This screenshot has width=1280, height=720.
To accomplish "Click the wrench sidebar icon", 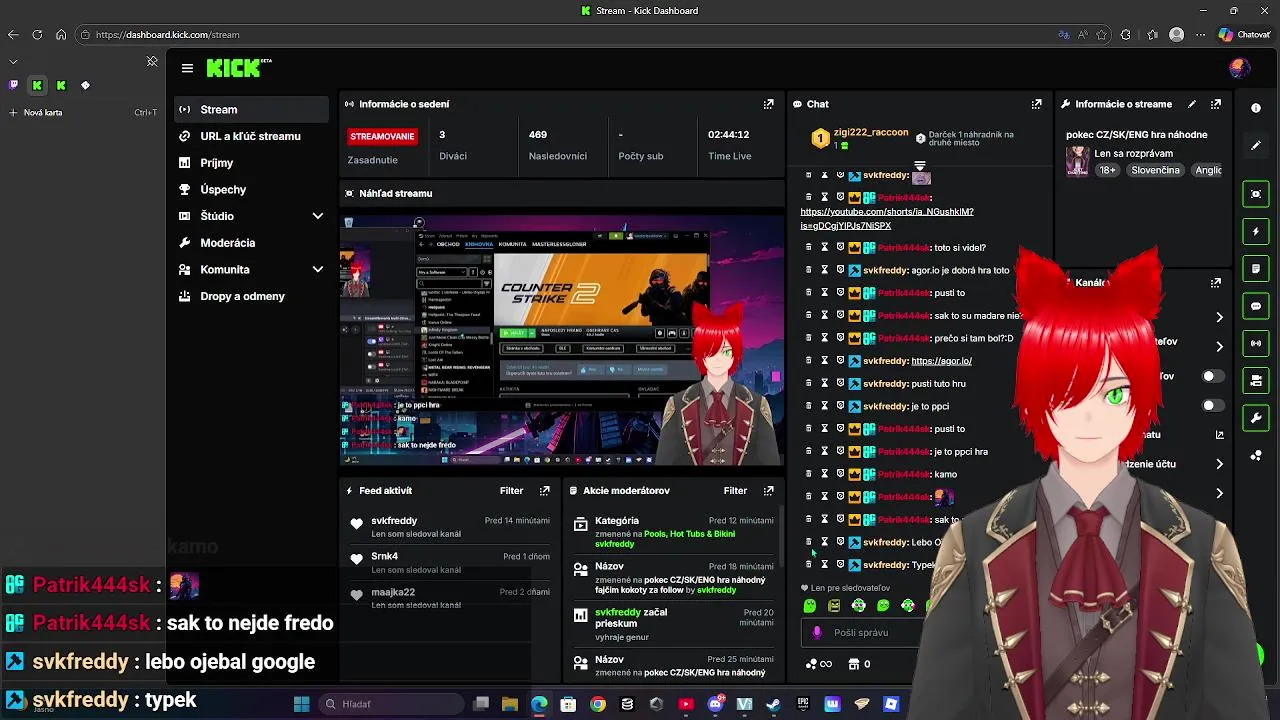I will coord(1256,418).
